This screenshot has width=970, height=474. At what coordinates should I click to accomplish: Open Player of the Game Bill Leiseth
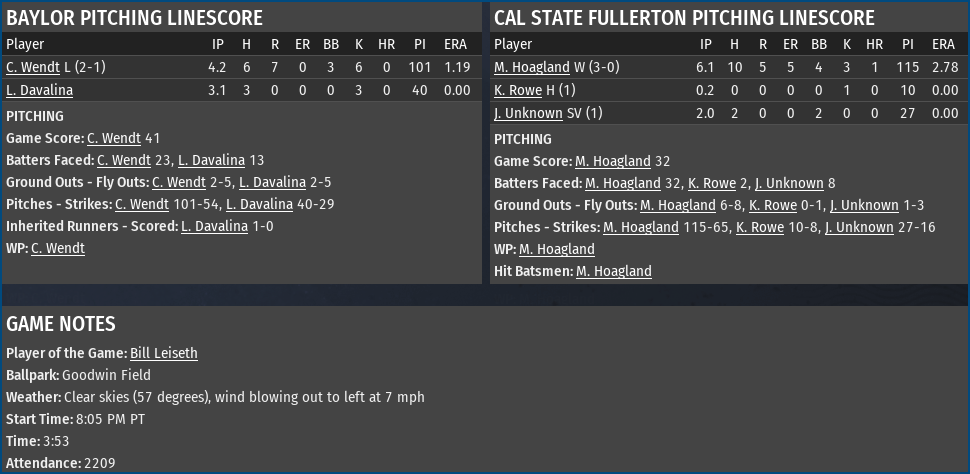(x=164, y=353)
